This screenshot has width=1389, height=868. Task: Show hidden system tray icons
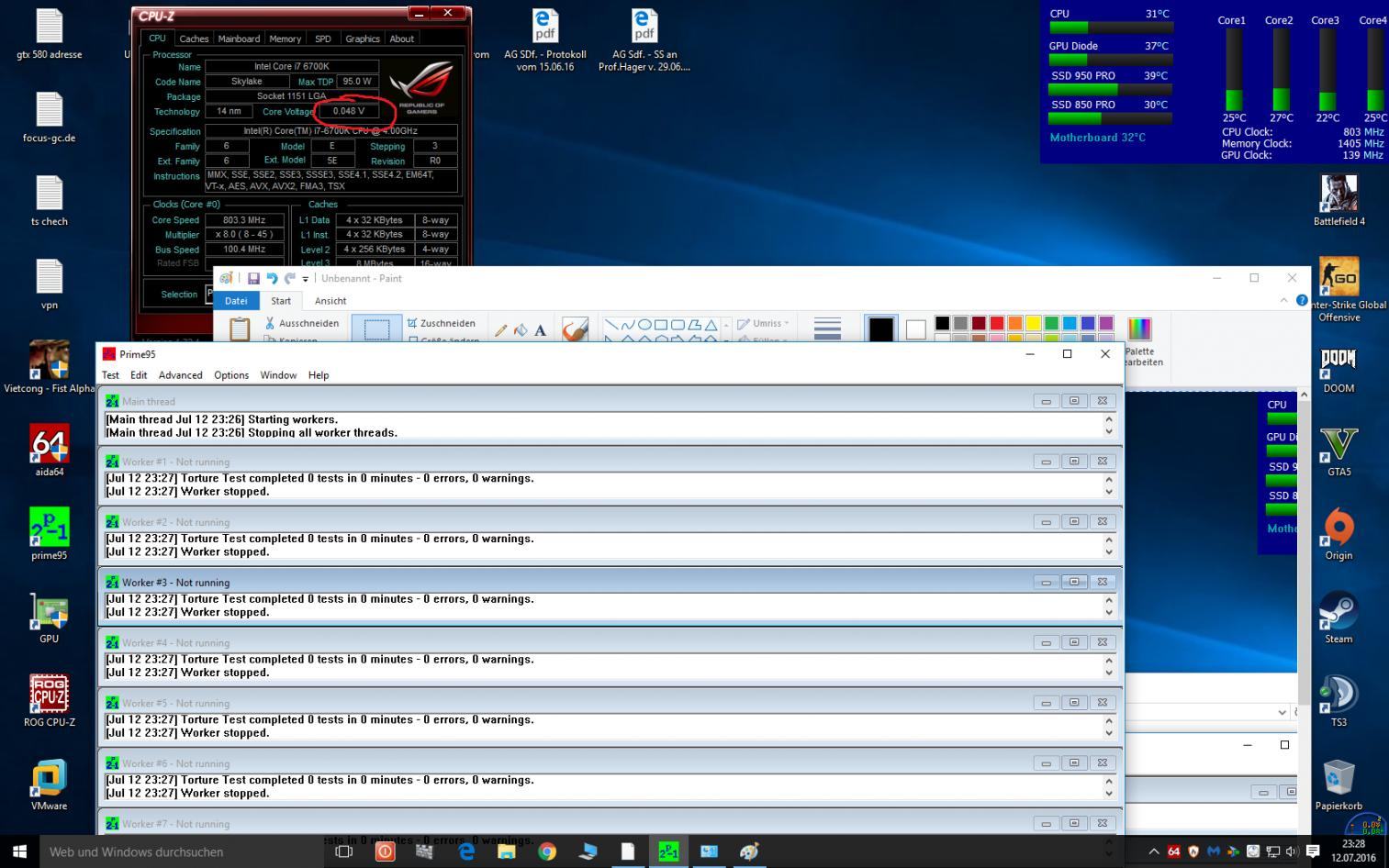tap(1154, 851)
